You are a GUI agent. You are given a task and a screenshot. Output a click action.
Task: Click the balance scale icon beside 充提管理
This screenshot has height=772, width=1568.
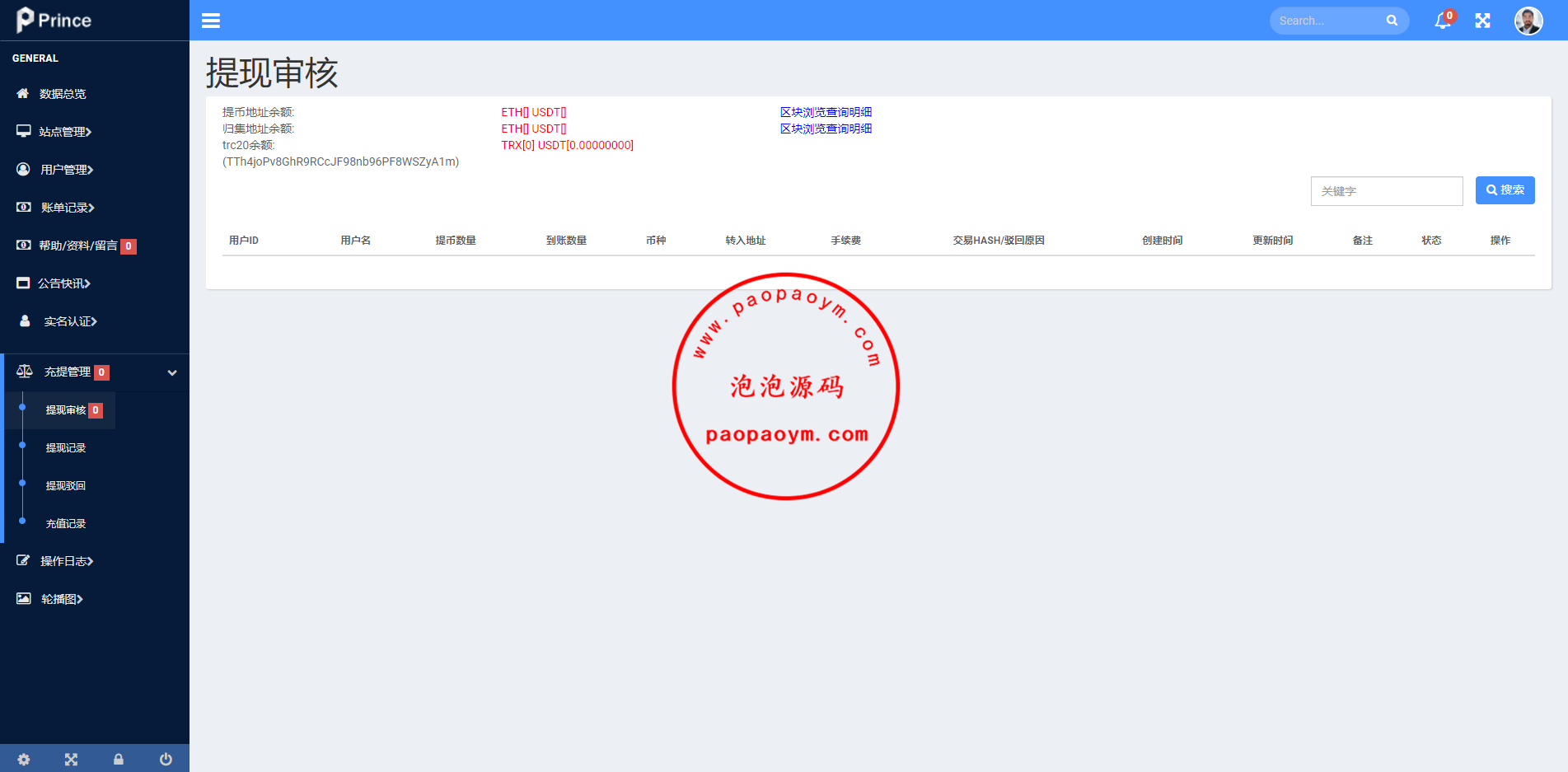click(25, 372)
